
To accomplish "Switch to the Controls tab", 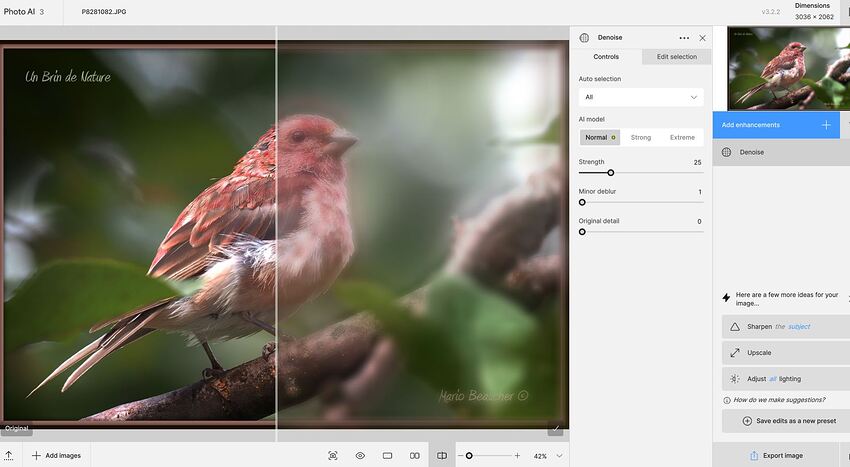I will click(x=606, y=57).
